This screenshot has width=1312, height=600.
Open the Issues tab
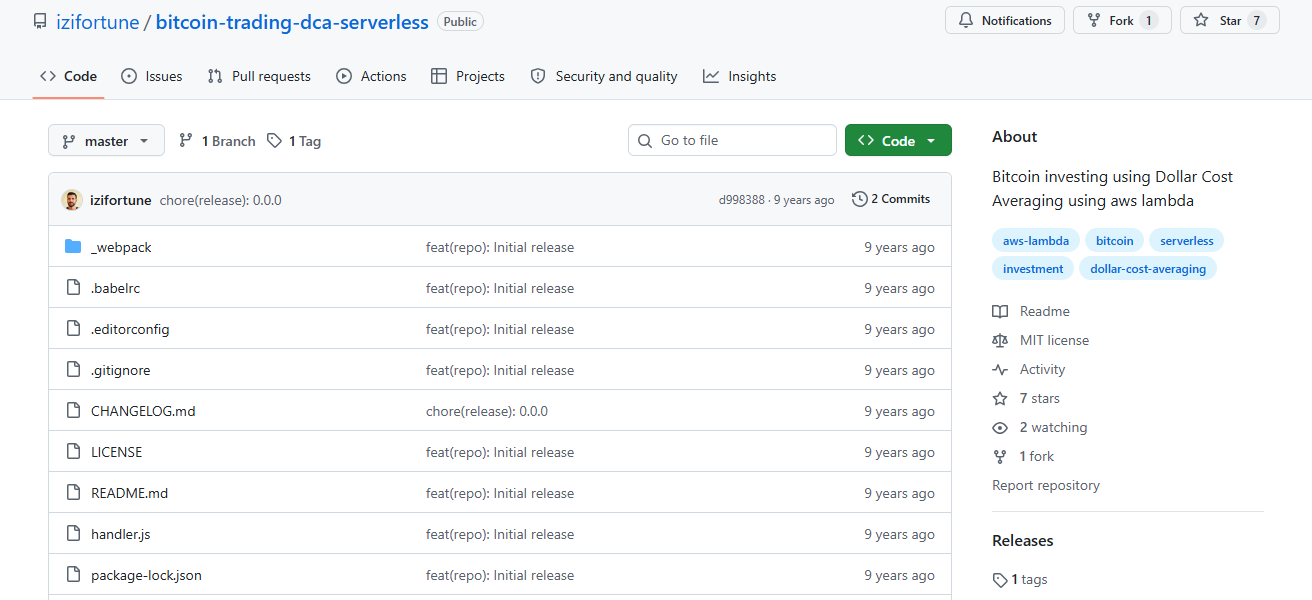coord(152,76)
